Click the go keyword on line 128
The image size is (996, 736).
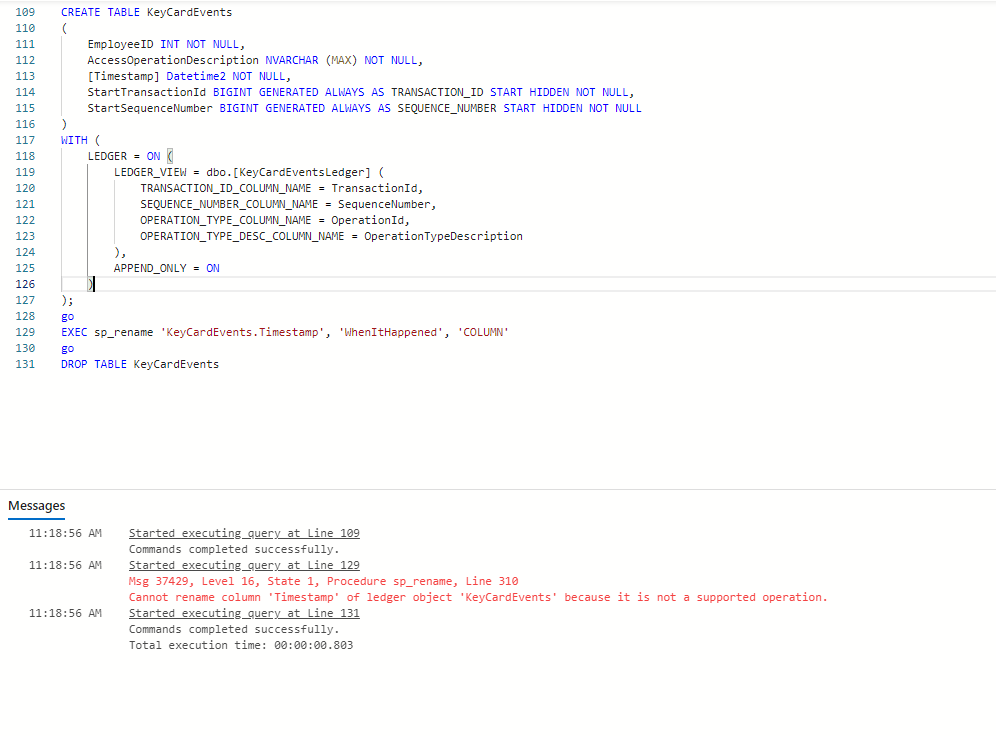66,316
